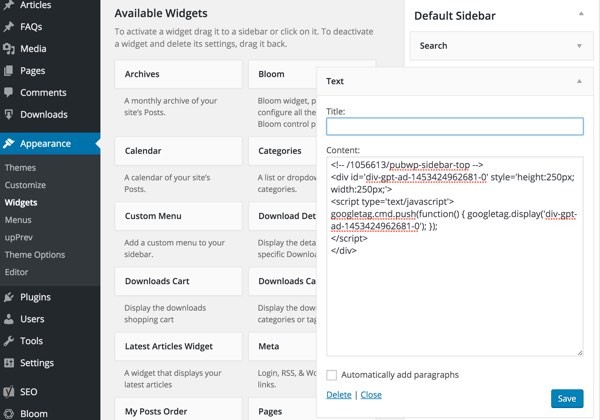Select the Download Details widget
The height and width of the screenshot is (420, 600).
282,216
